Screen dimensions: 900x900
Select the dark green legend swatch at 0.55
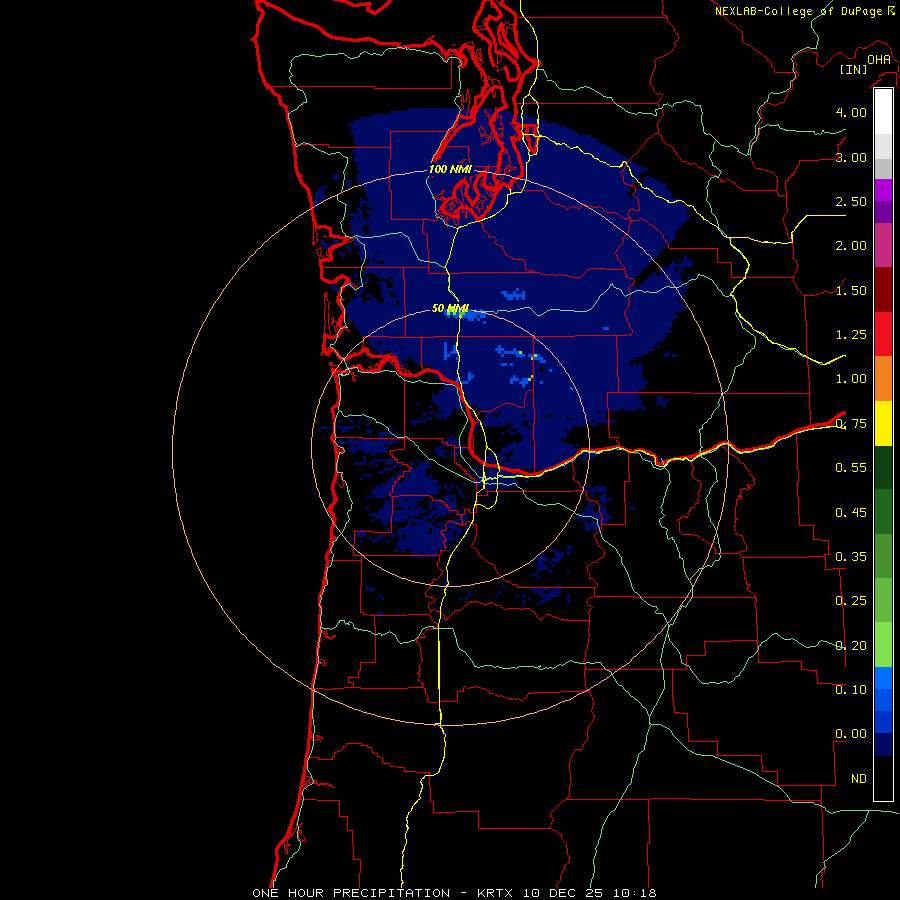[883, 468]
